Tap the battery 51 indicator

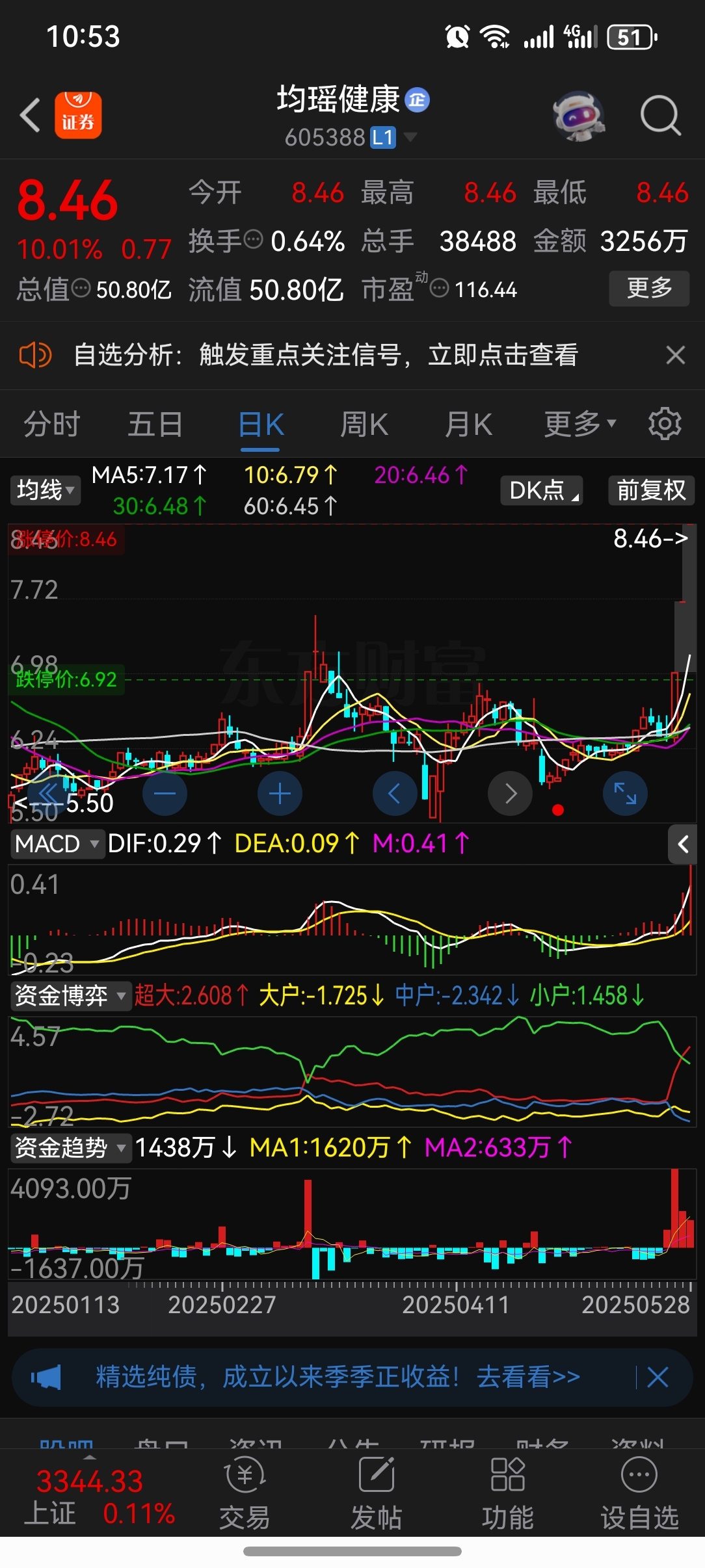pos(632,37)
